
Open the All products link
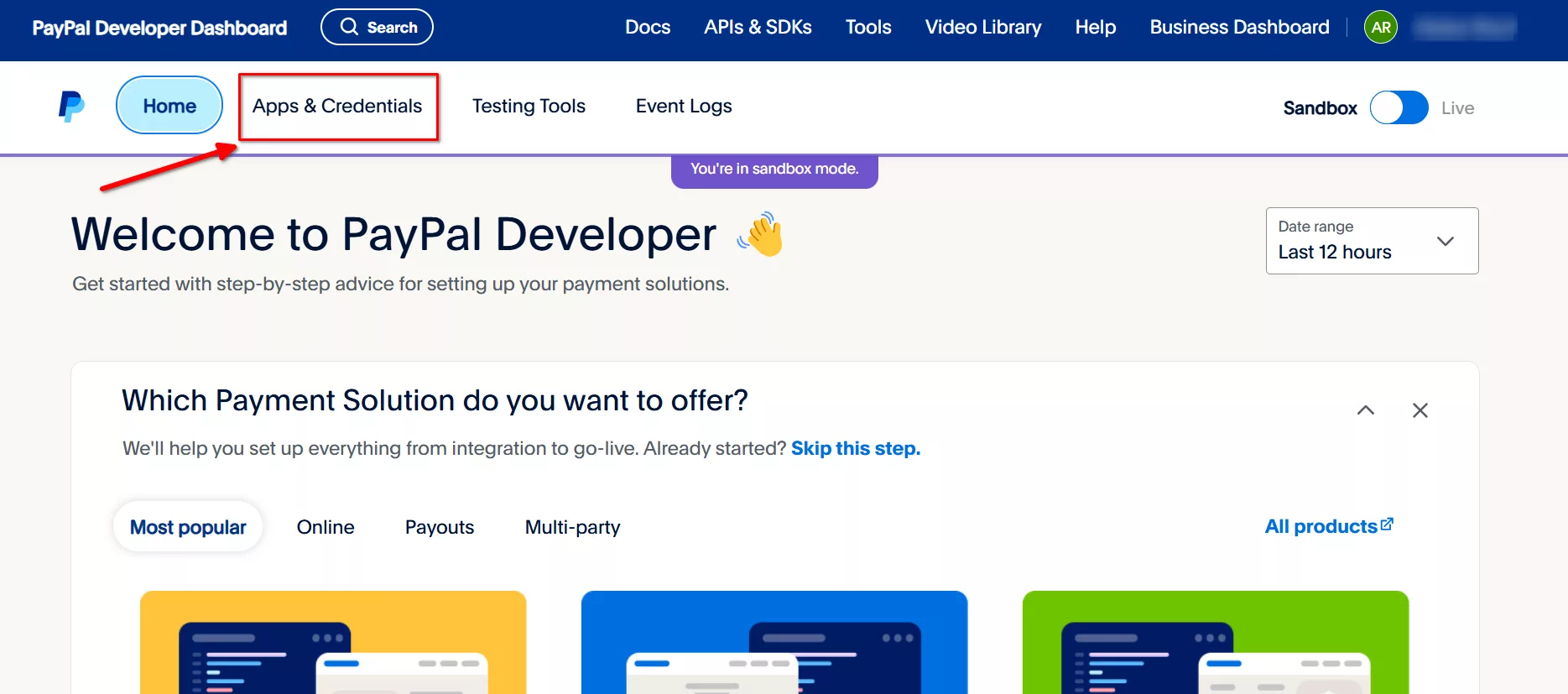1328,526
